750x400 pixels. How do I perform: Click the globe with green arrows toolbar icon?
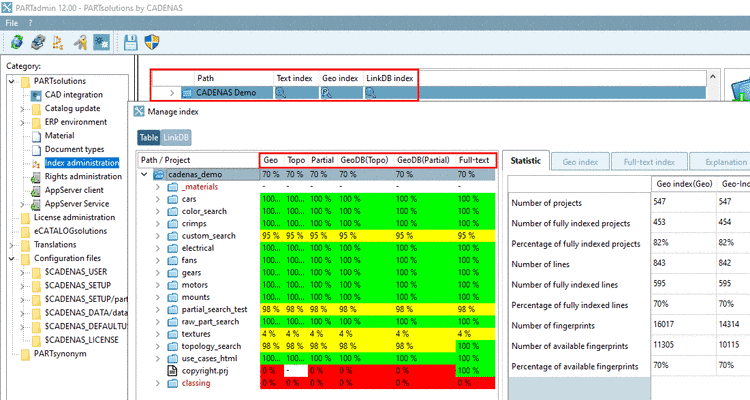(17, 43)
